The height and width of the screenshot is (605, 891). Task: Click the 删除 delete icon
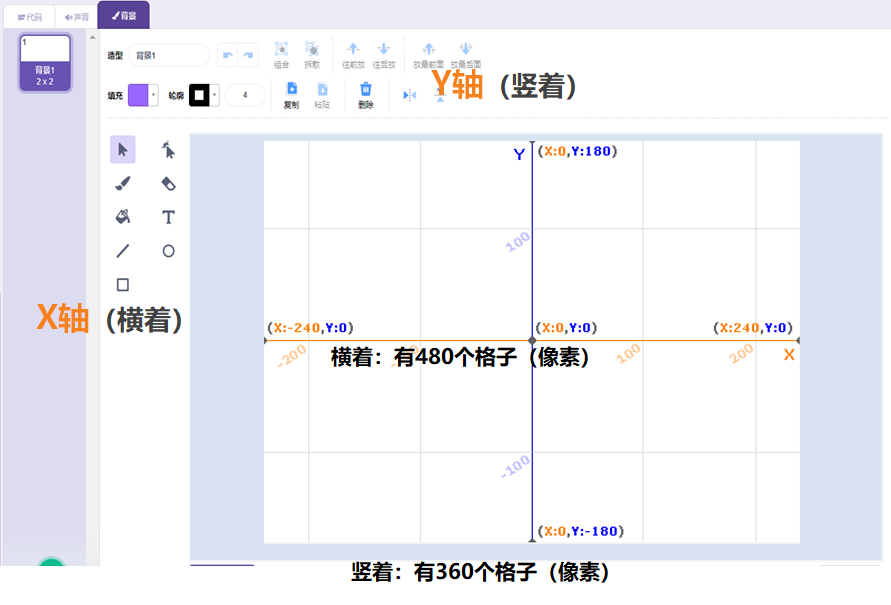[365, 90]
